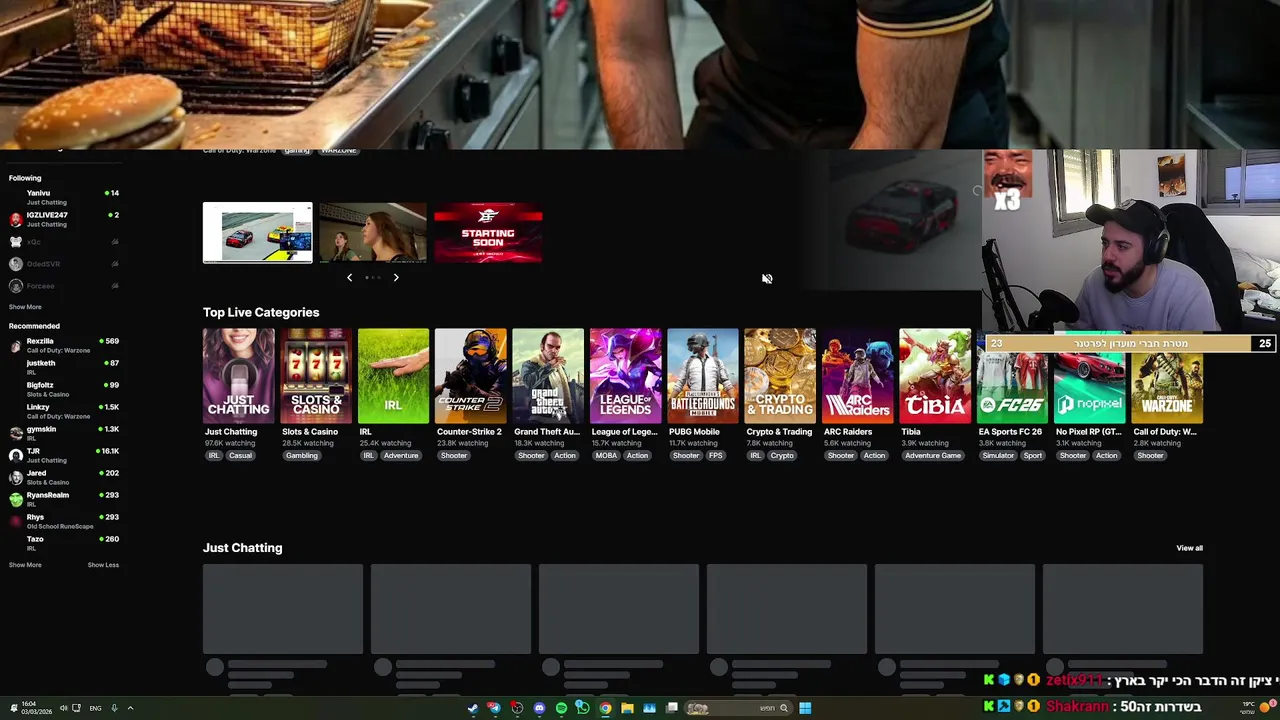Show Less recommended channels
Image resolution: width=1280 pixels, height=720 pixels.
(103, 565)
